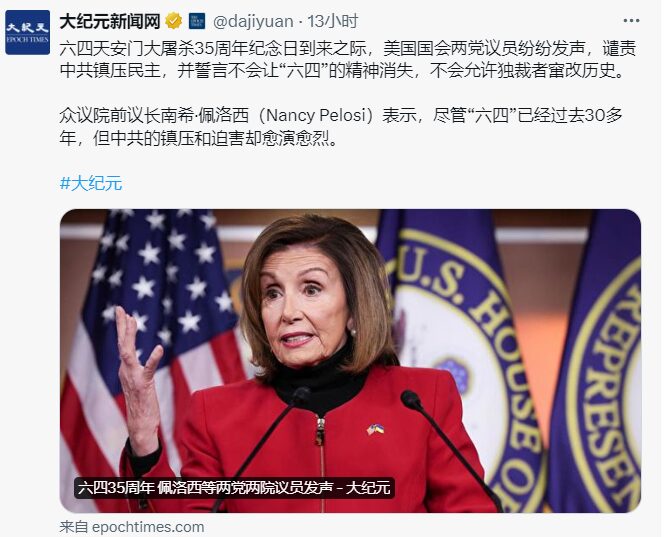Click the card headline 六四35周年 caption

pos(234,488)
